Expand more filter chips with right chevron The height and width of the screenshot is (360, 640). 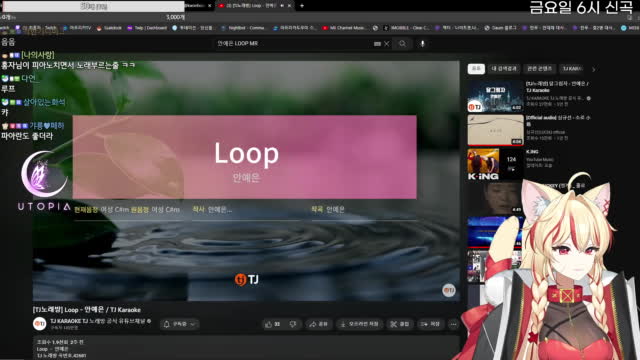point(593,69)
